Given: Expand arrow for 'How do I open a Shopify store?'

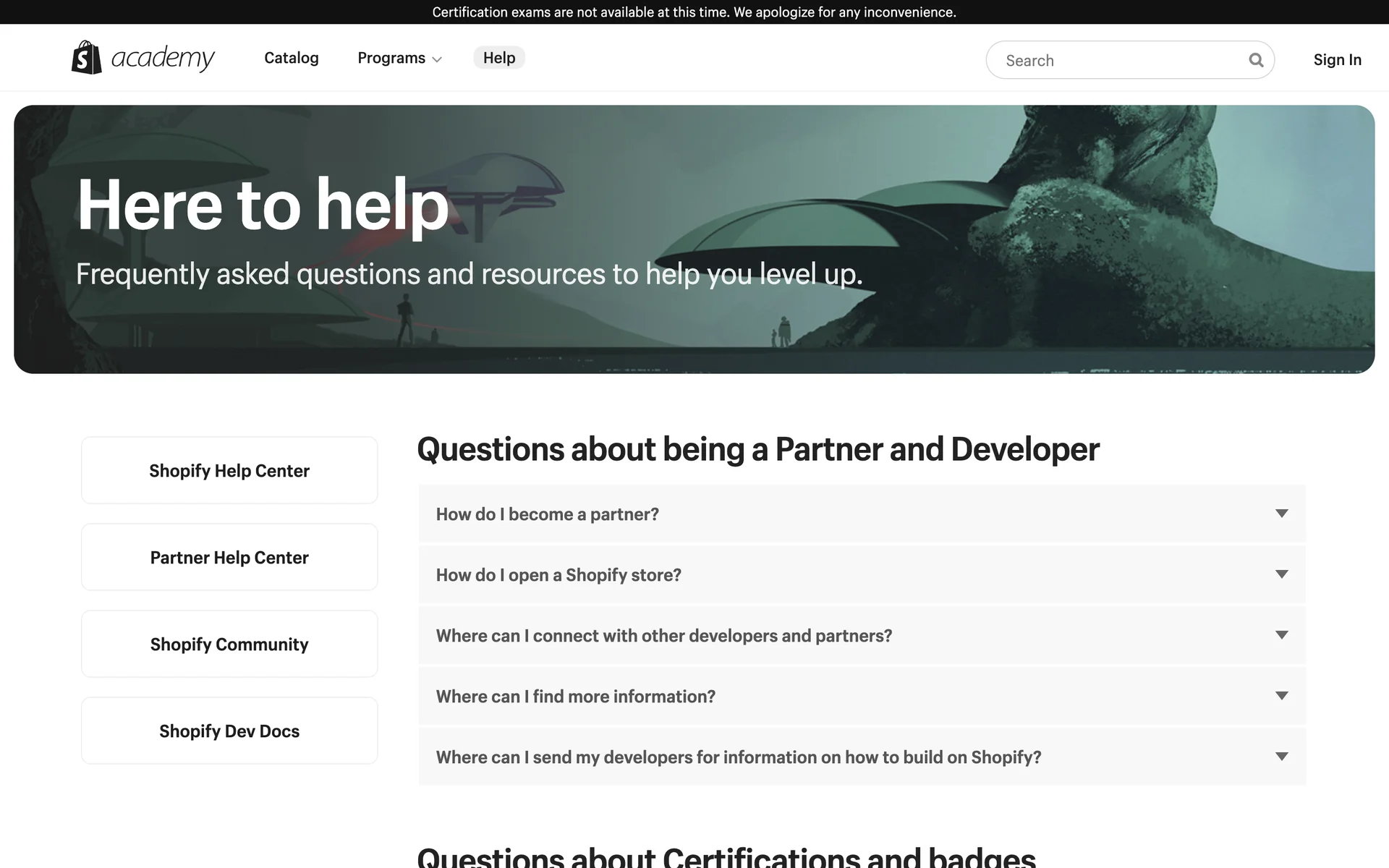Looking at the screenshot, I should (x=1281, y=574).
